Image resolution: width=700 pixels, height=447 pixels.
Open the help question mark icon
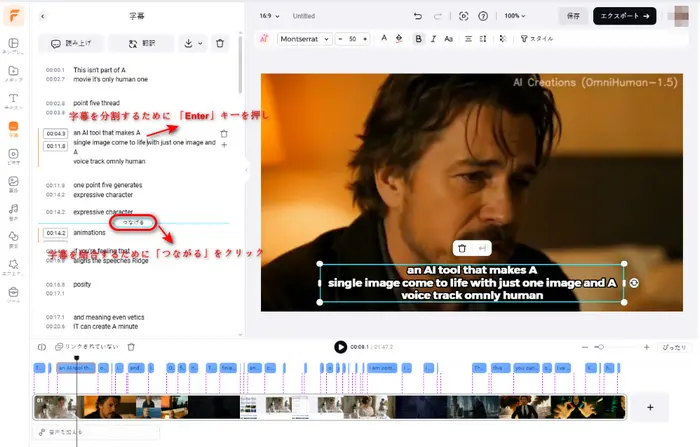pyautogui.click(x=483, y=16)
